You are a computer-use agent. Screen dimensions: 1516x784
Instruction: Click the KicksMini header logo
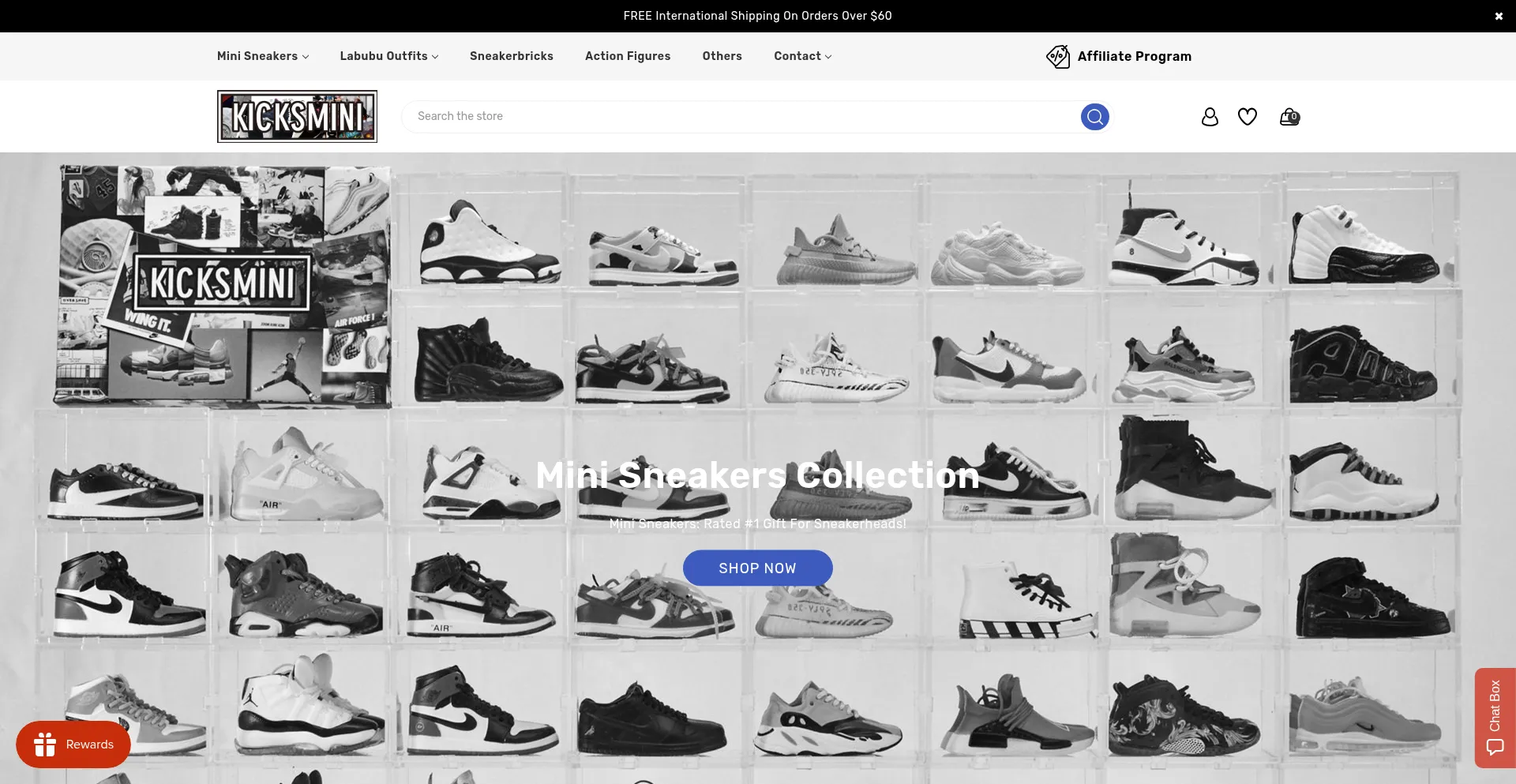point(297,117)
